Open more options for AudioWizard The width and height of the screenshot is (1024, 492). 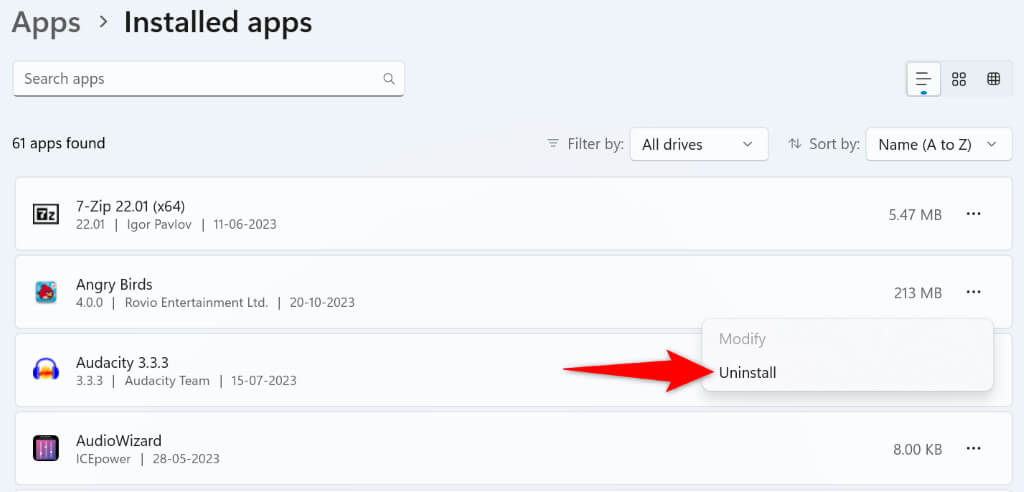973,449
